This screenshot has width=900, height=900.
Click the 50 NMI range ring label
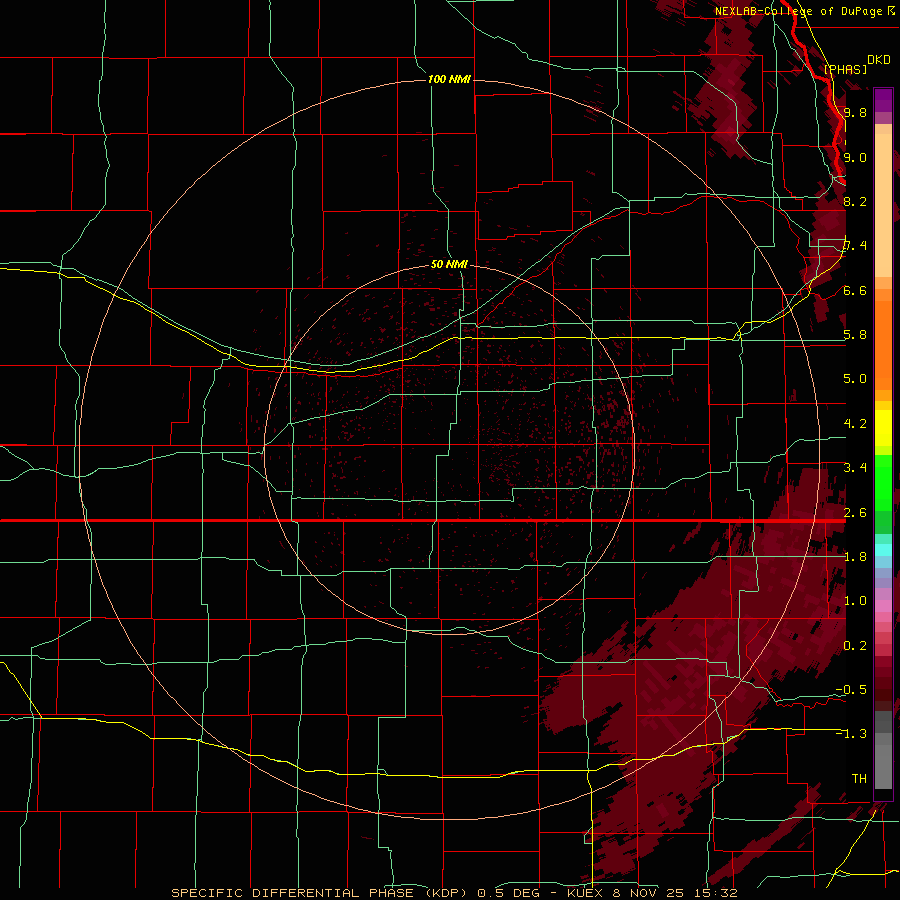[449, 264]
